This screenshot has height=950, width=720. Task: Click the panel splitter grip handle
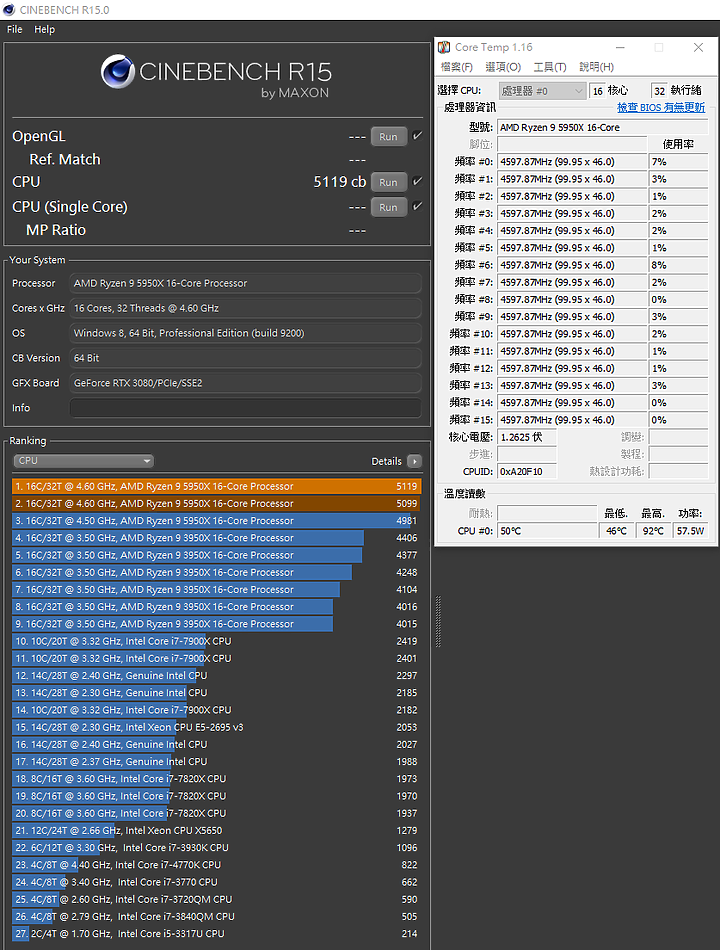coord(438,622)
